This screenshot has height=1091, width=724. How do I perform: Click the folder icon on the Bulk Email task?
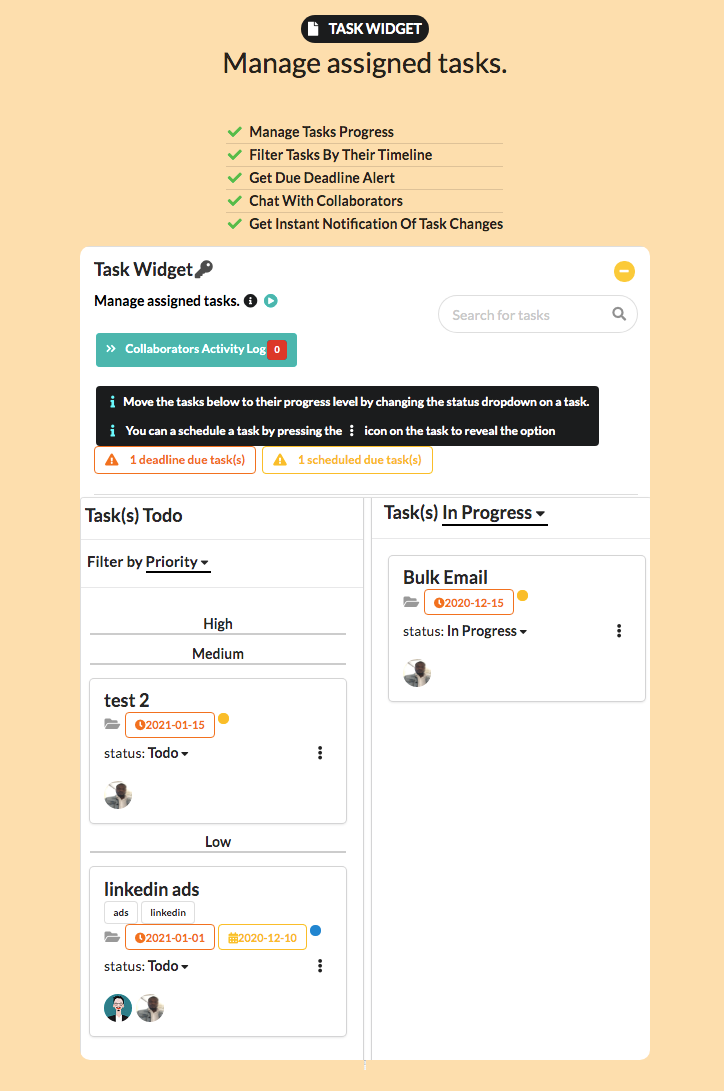[x=411, y=602]
